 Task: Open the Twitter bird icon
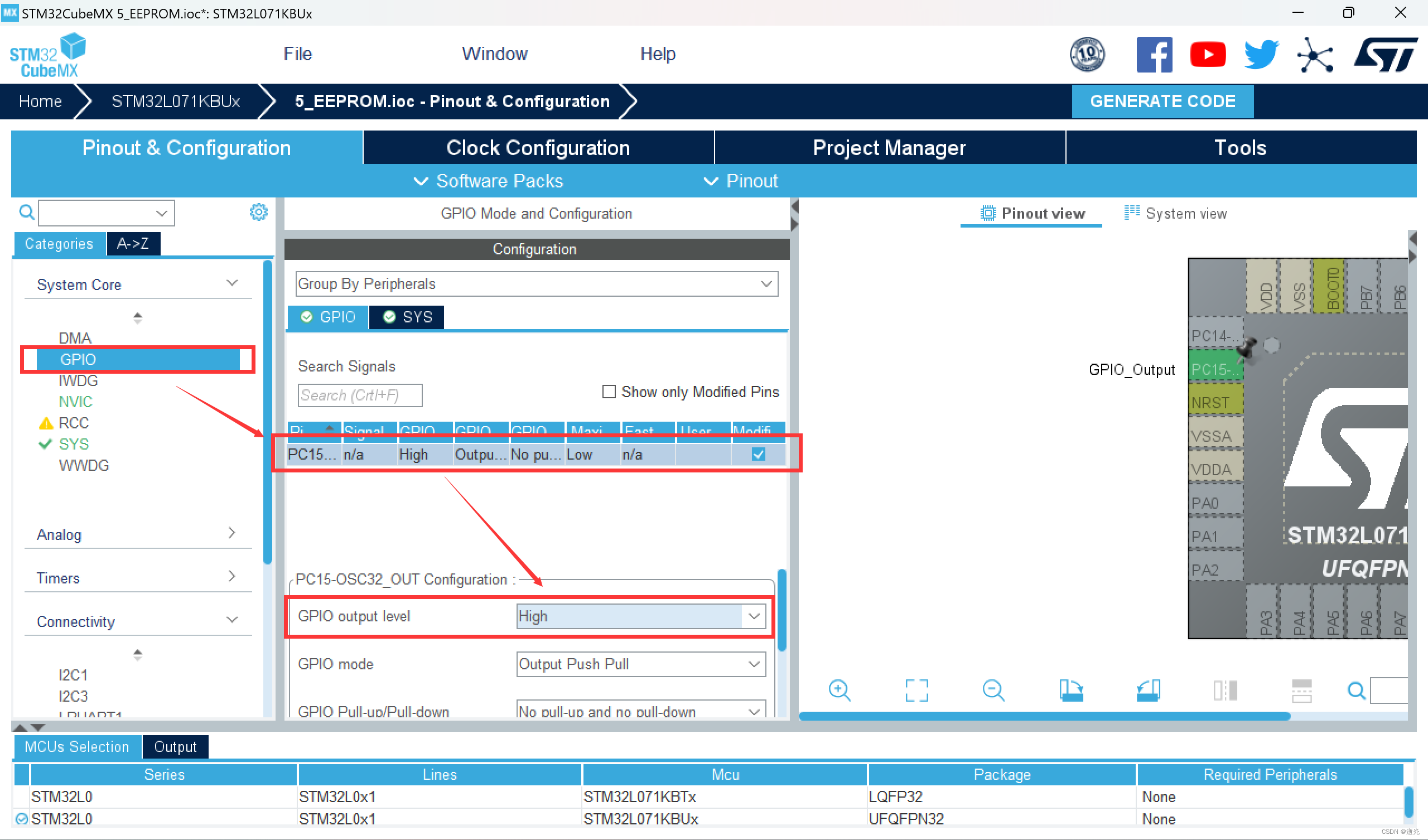(x=1261, y=55)
